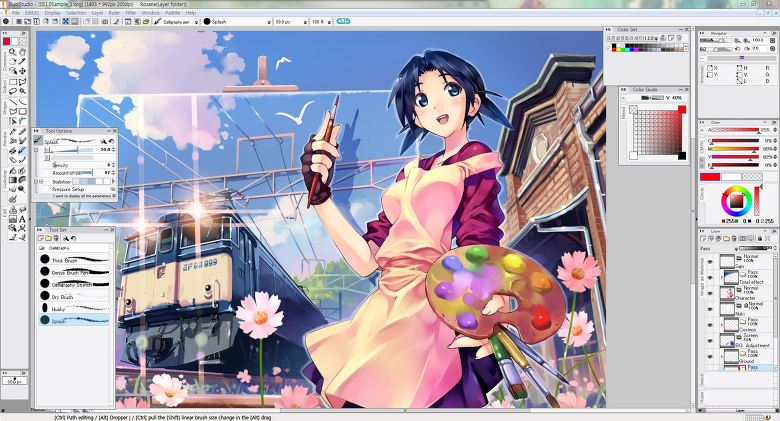This screenshot has height=421, width=780.
Task: Select the Calligraphy Stretch preset
Action: coord(74,284)
